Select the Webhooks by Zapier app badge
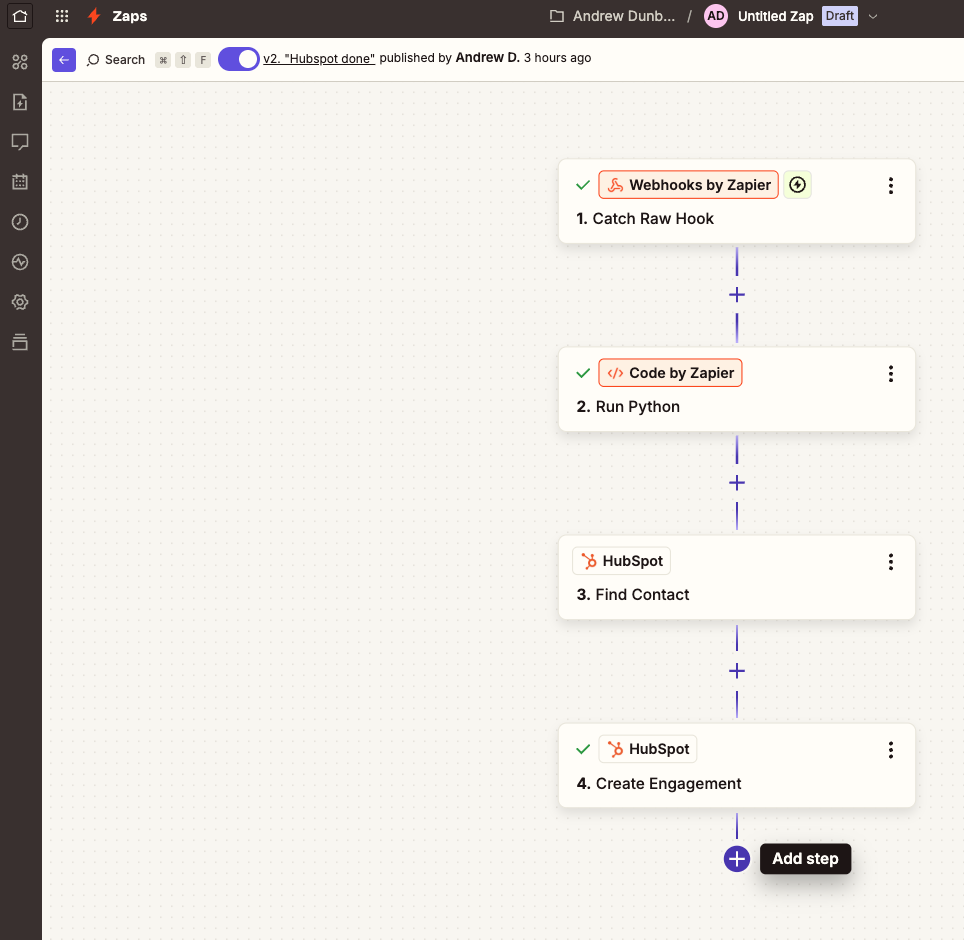Screen dimensions: 964x940 pyautogui.click(x=688, y=184)
